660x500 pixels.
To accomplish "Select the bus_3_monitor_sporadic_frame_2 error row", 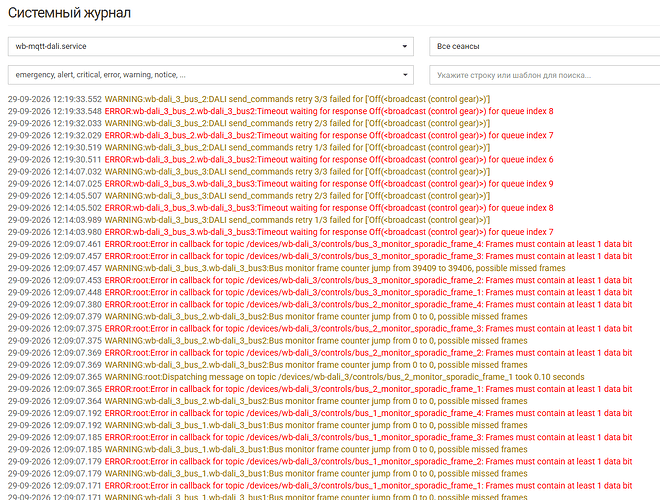I will tap(320, 280).
